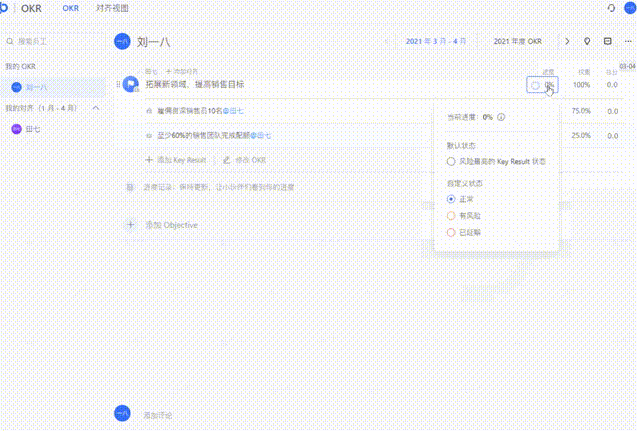Image resolution: width=637 pixels, height=431 pixels.
Task: Click the 25.0% weight value
Action: tap(581, 136)
